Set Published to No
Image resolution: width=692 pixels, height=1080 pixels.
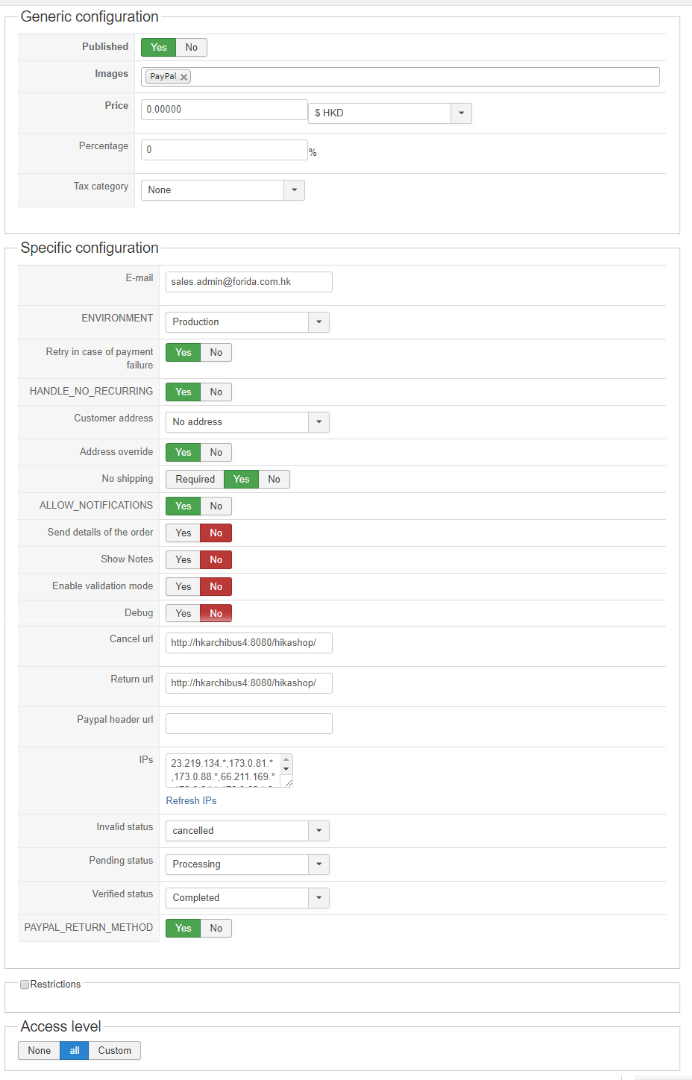click(x=191, y=47)
